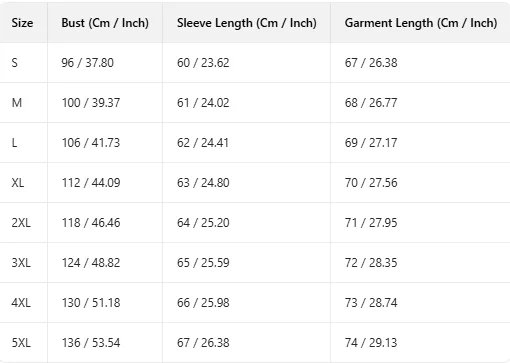Click the 5XL size cell
The image size is (510, 363).
coord(21,343)
